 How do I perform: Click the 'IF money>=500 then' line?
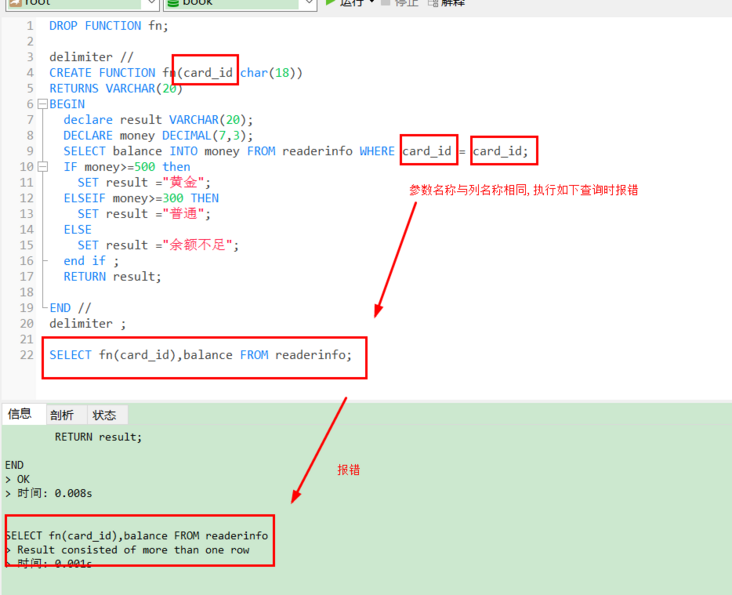click(x=127, y=167)
